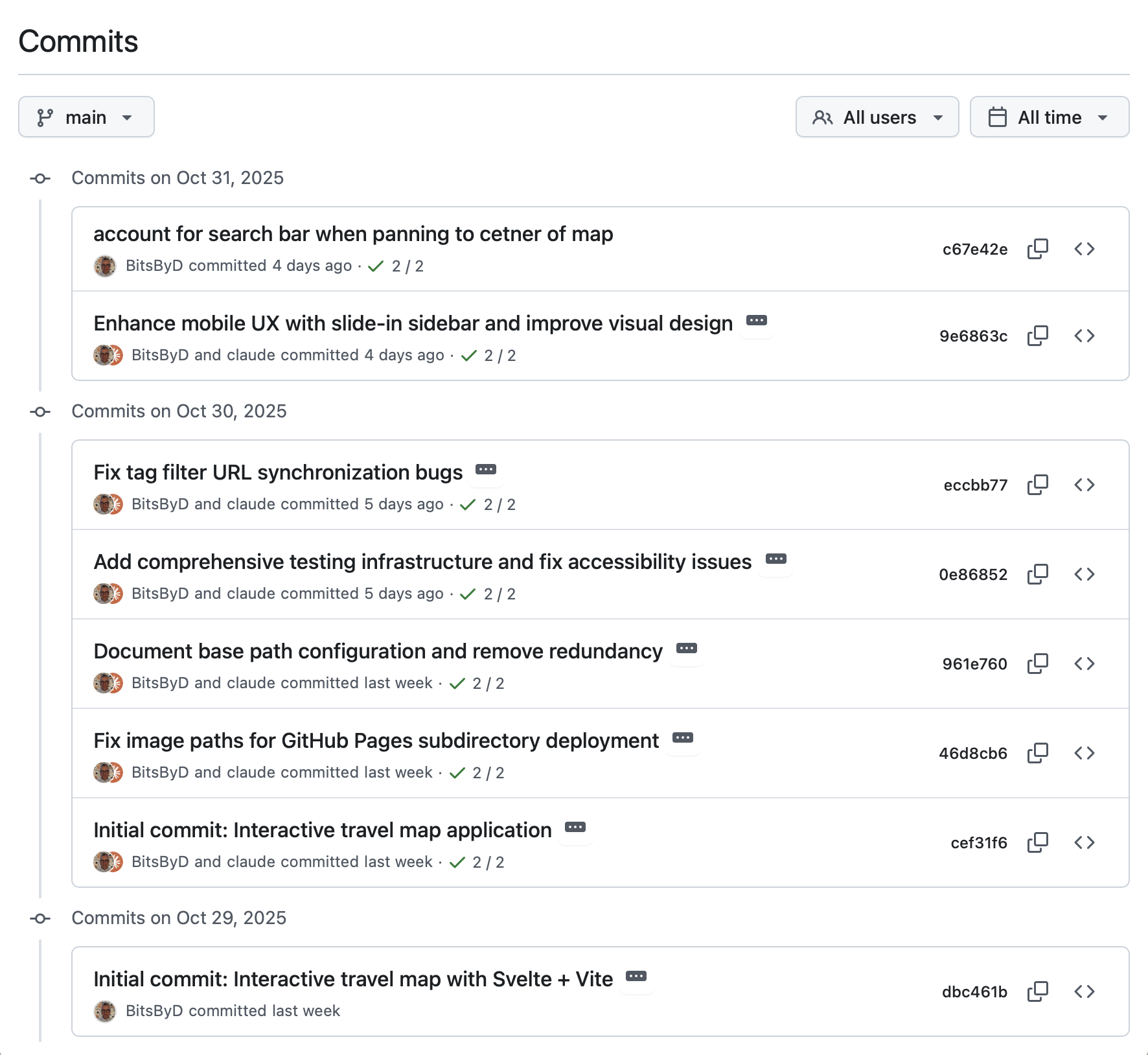View the 2/2 status checks for commit c67e42e
This screenshot has height=1055, width=1148.
(x=395, y=266)
